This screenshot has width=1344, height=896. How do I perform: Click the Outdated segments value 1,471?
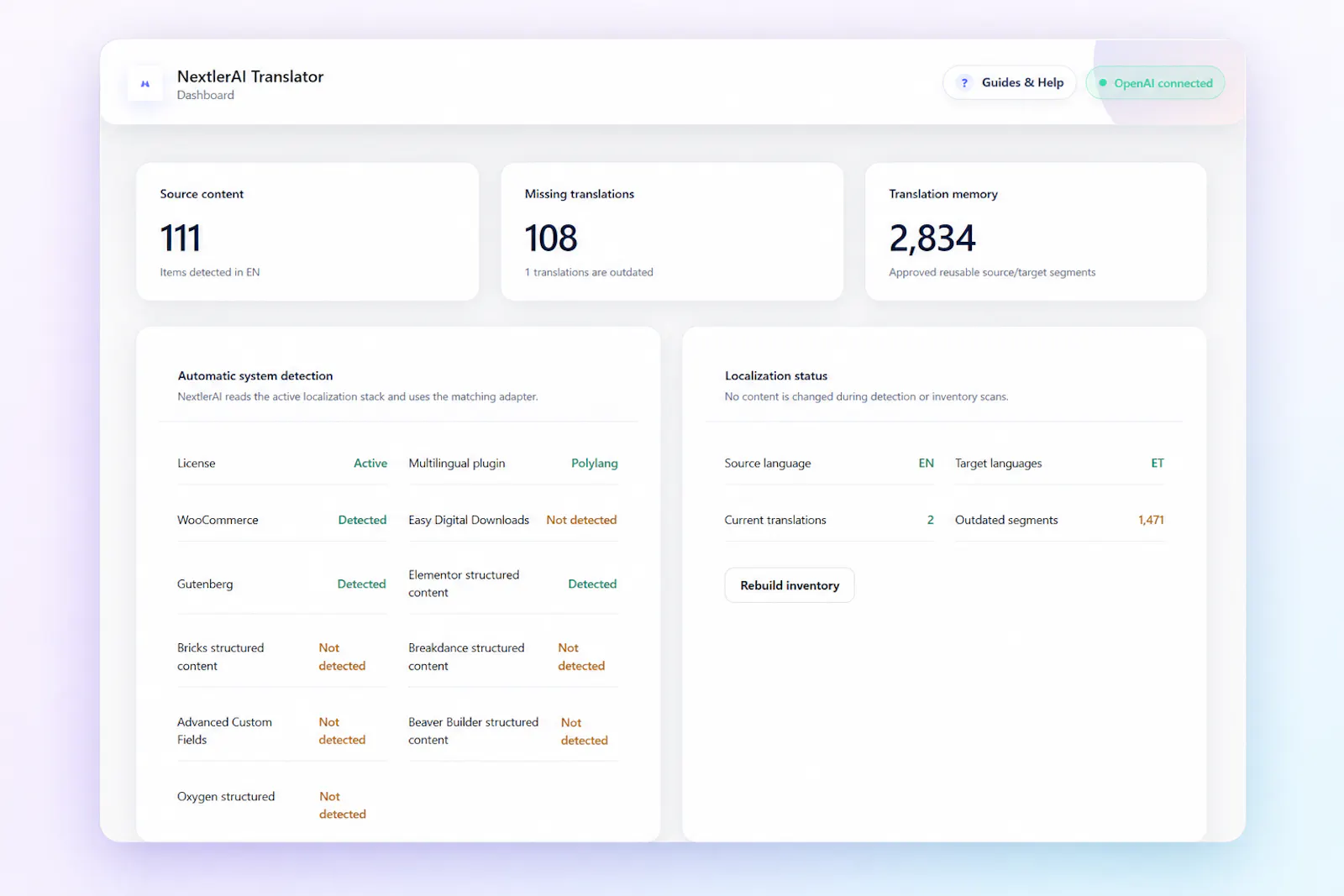pos(1151,520)
